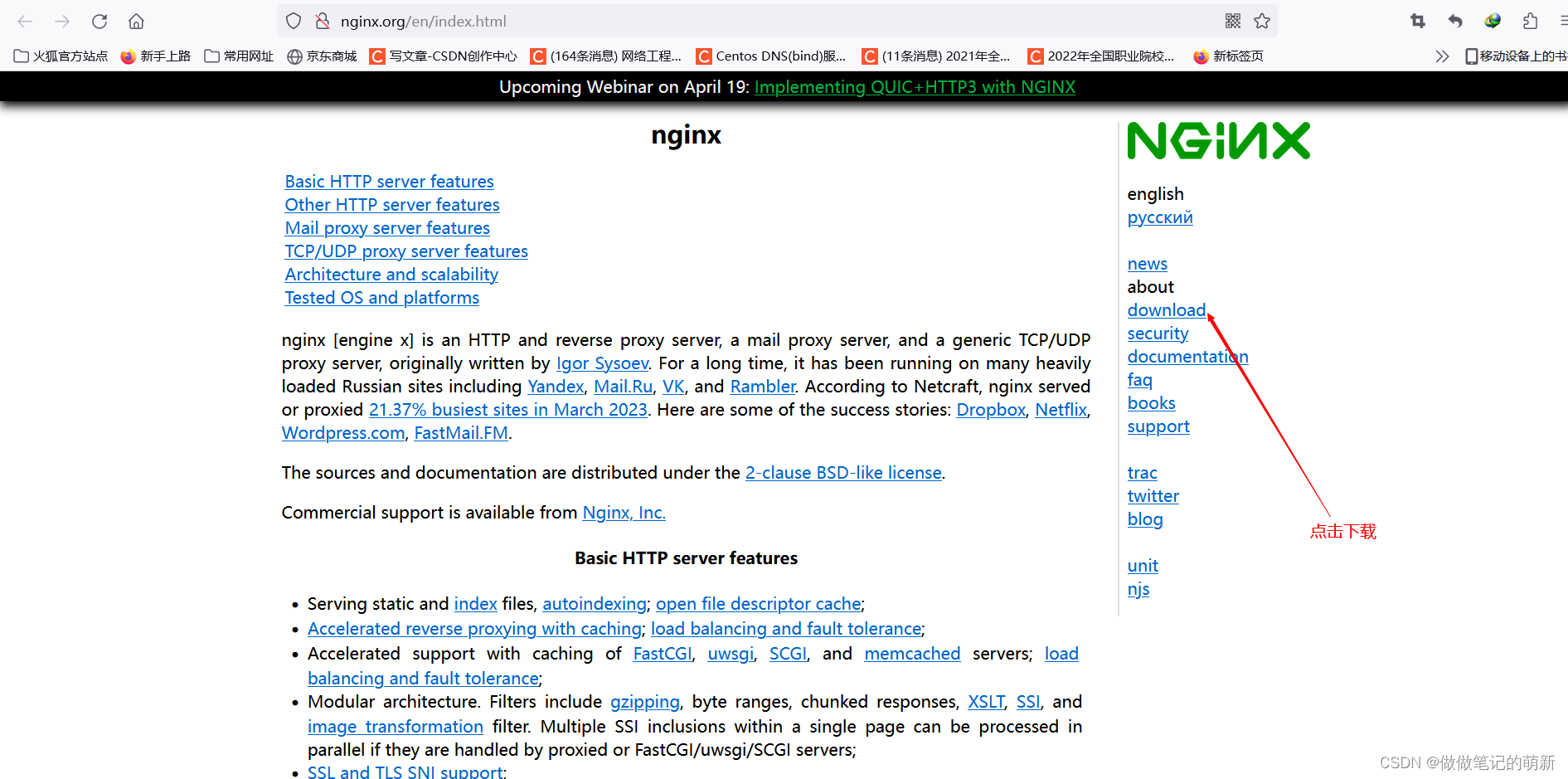Viewport: 1568px width, 779px height.
Task: Open the security link in sidebar
Action: (x=1158, y=334)
